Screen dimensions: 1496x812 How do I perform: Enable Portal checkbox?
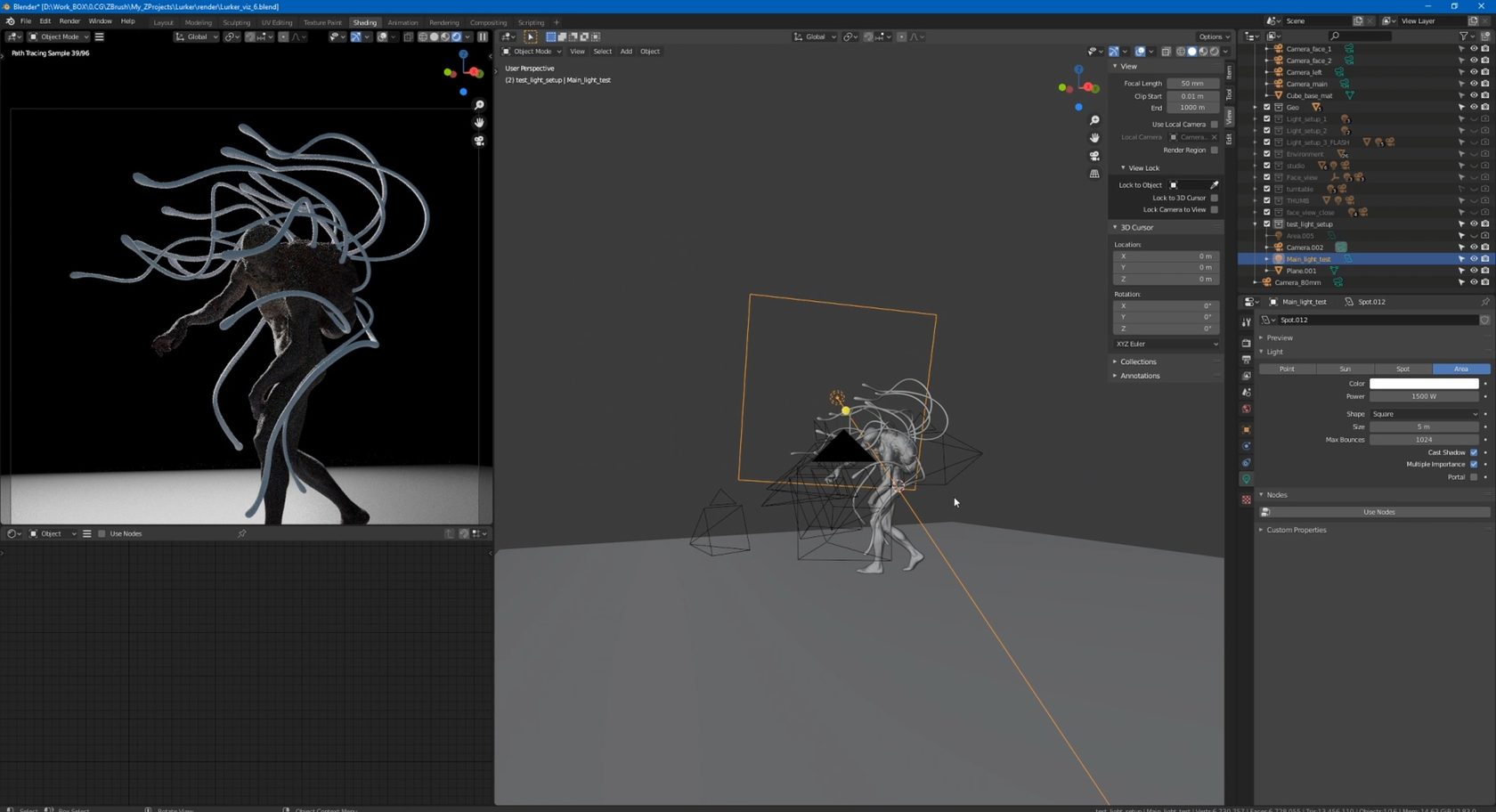pos(1474,477)
